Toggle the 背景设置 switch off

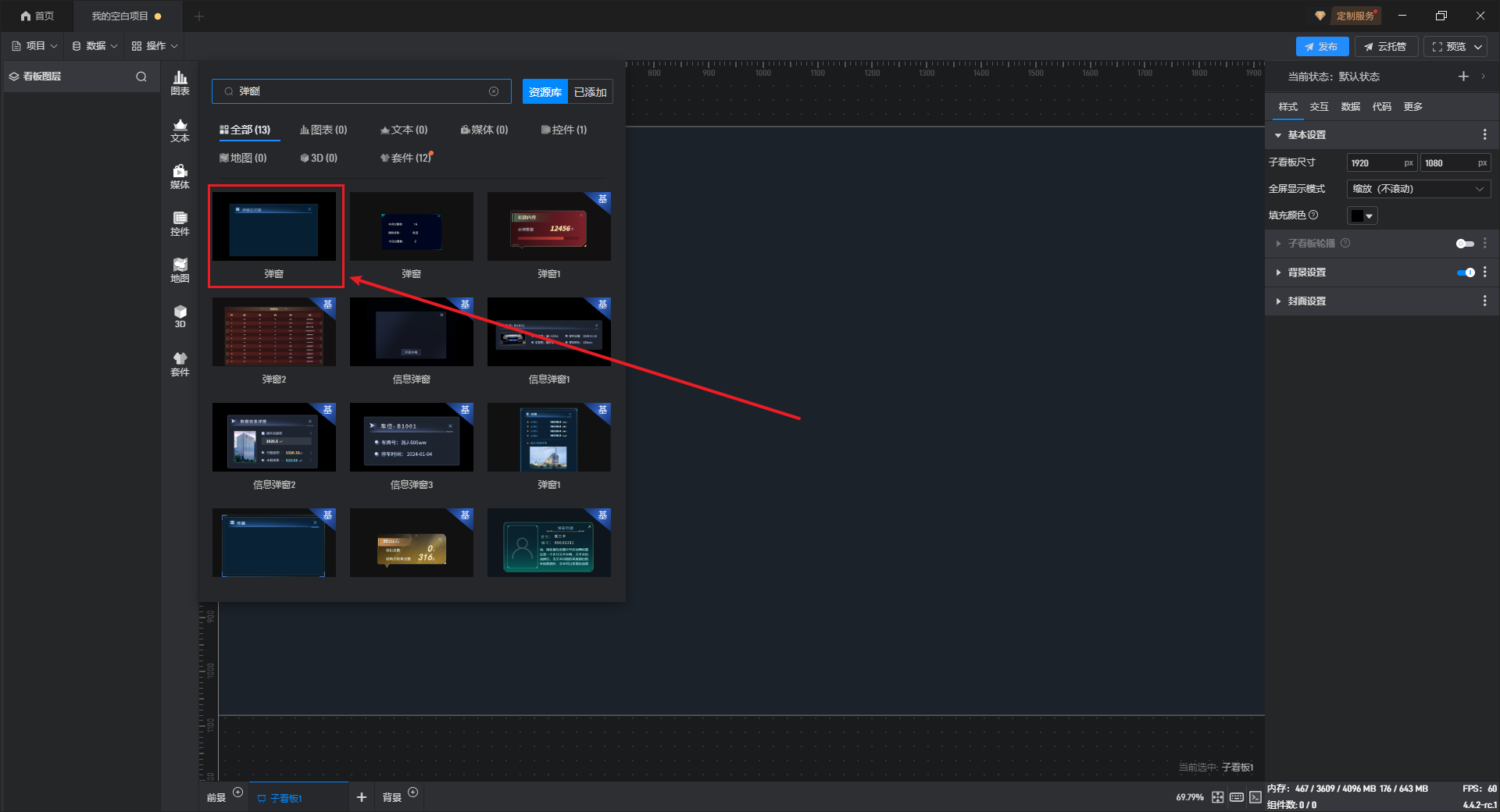(1465, 272)
